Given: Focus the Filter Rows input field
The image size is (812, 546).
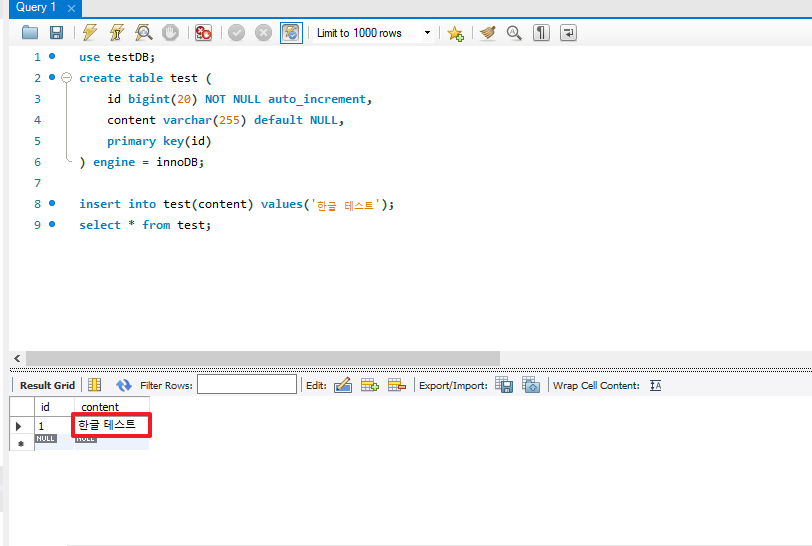Looking at the screenshot, I should pyautogui.click(x=247, y=384).
